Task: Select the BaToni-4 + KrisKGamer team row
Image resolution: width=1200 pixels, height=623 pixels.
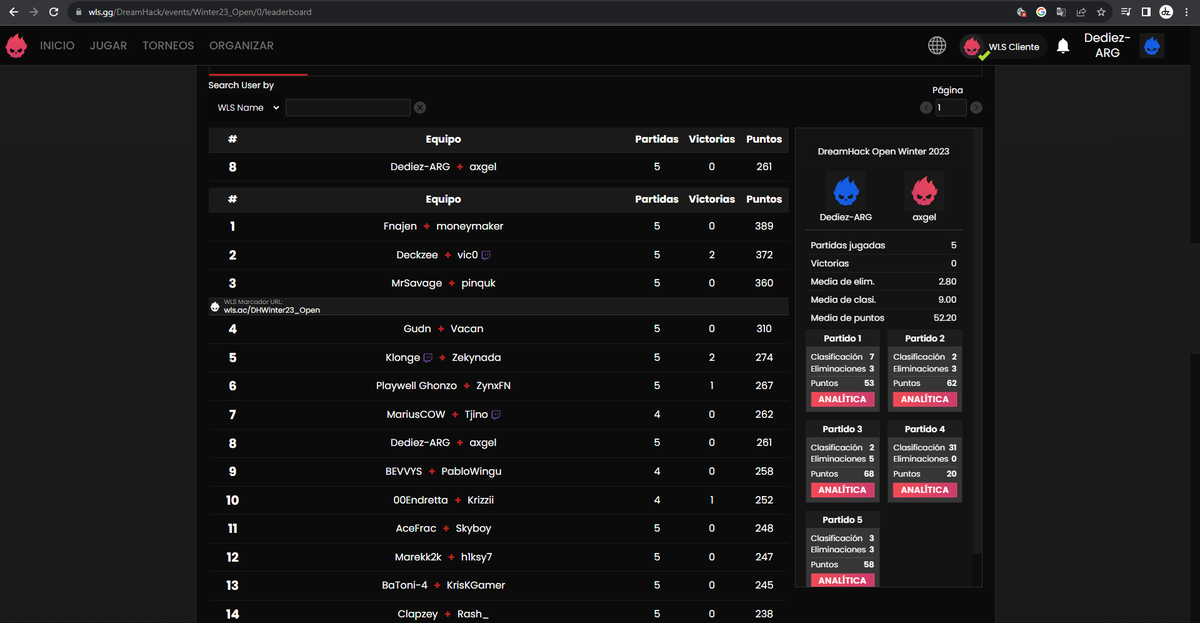Action: pyautogui.click(x=498, y=585)
